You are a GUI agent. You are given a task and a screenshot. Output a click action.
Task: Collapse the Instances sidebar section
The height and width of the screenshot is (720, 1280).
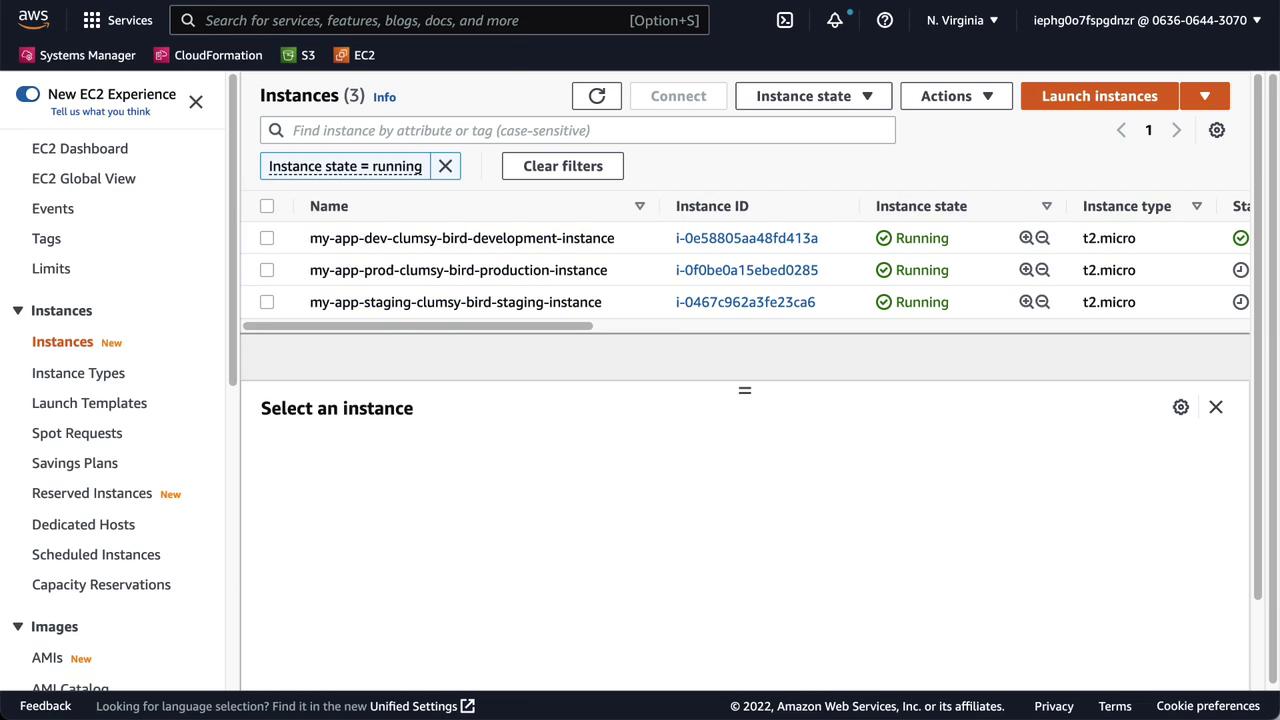click(18, 311)
